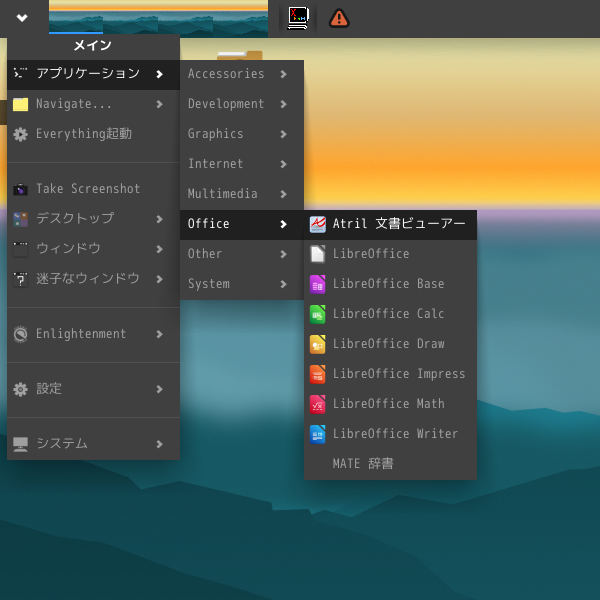The height and width of the screenshot is (600, 600).
Task: Launch Atril 文書ビューアー by its label
Action: [x=399, y=224]
